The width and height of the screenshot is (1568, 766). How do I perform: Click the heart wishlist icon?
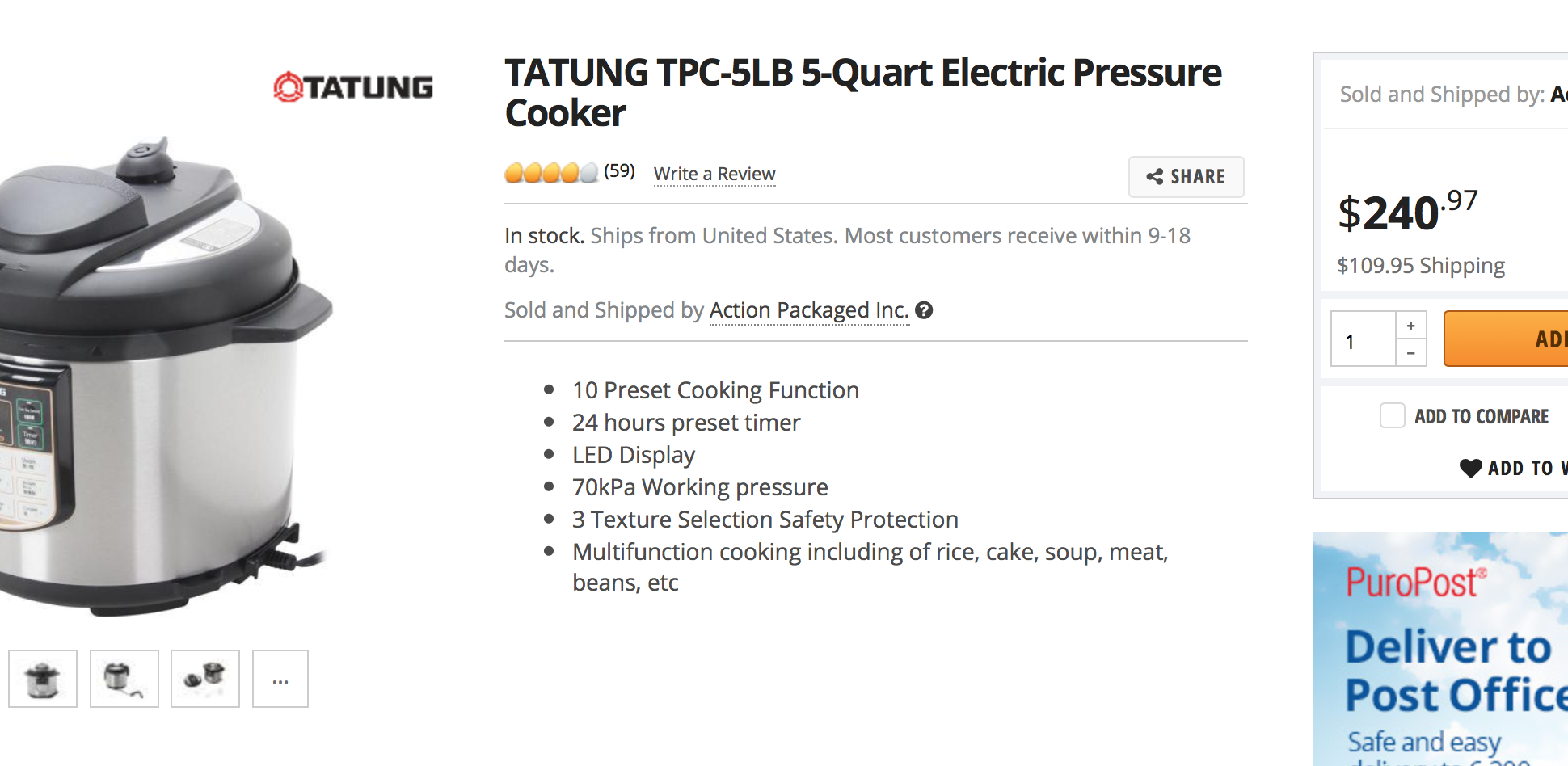tap(1470, 468)
